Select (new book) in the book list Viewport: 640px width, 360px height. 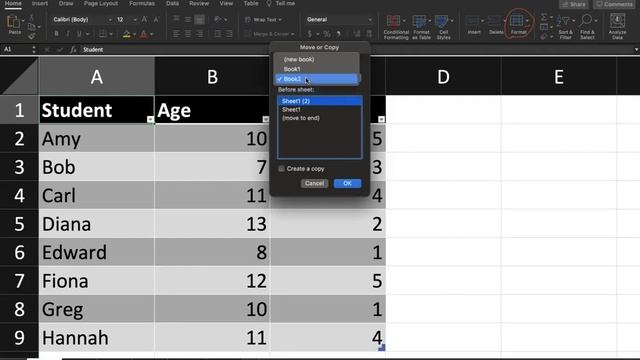317,59
